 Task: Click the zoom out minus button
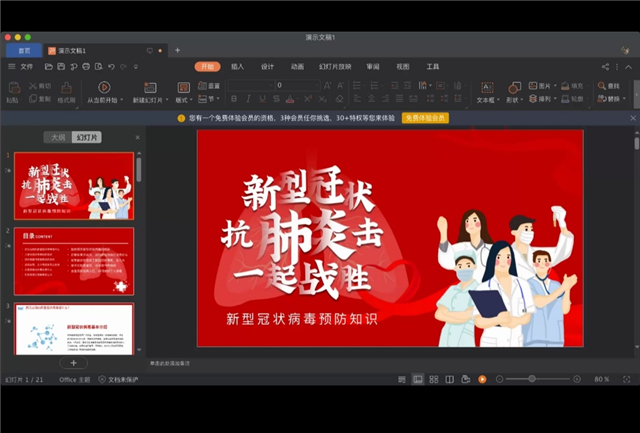pyautogui.click(x=499, y=379)
